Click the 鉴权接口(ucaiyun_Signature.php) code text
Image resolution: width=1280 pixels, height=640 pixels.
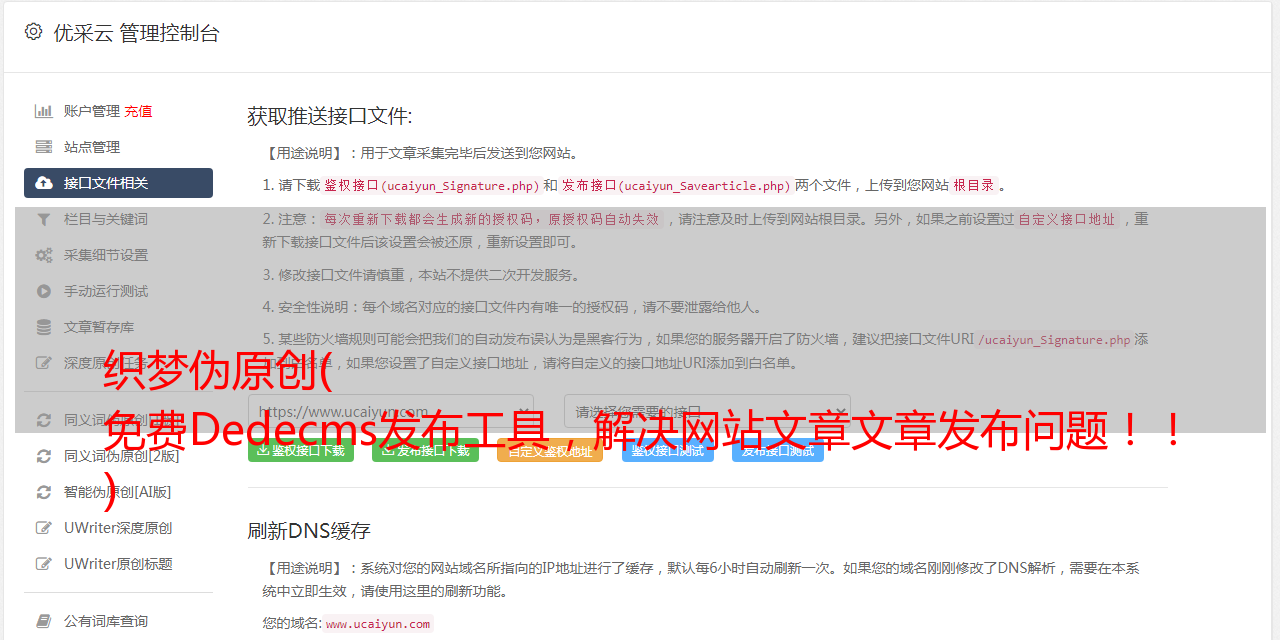[x=432, y=185]
